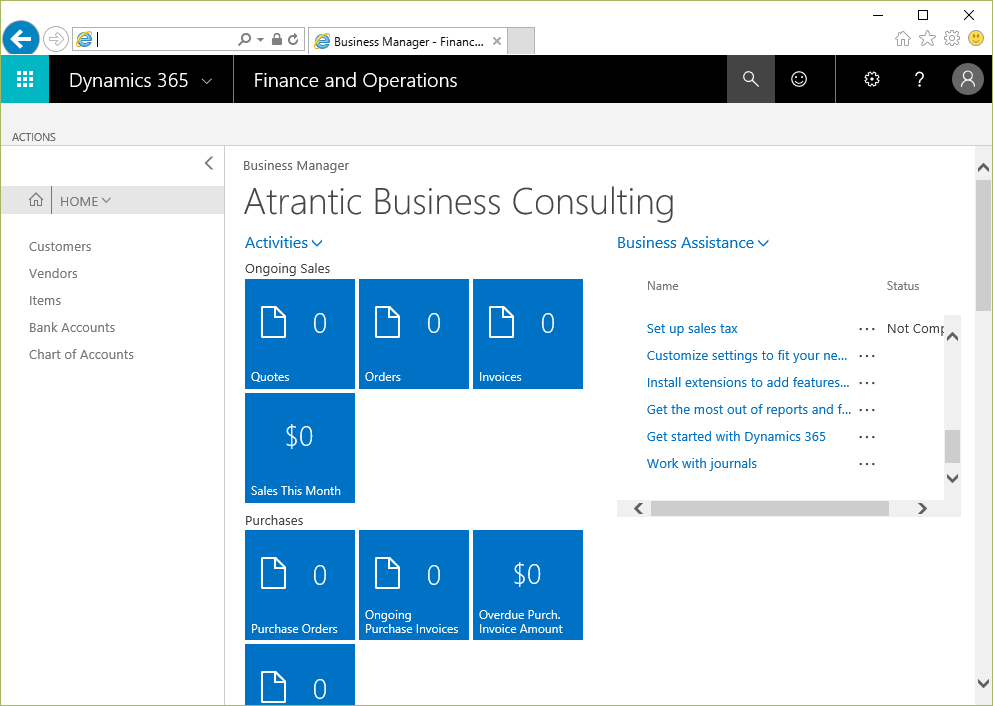Screen dimensions: 993x706
Task: Click the Business Assistance list up scroll arrow
Action: tap(952, 336)
